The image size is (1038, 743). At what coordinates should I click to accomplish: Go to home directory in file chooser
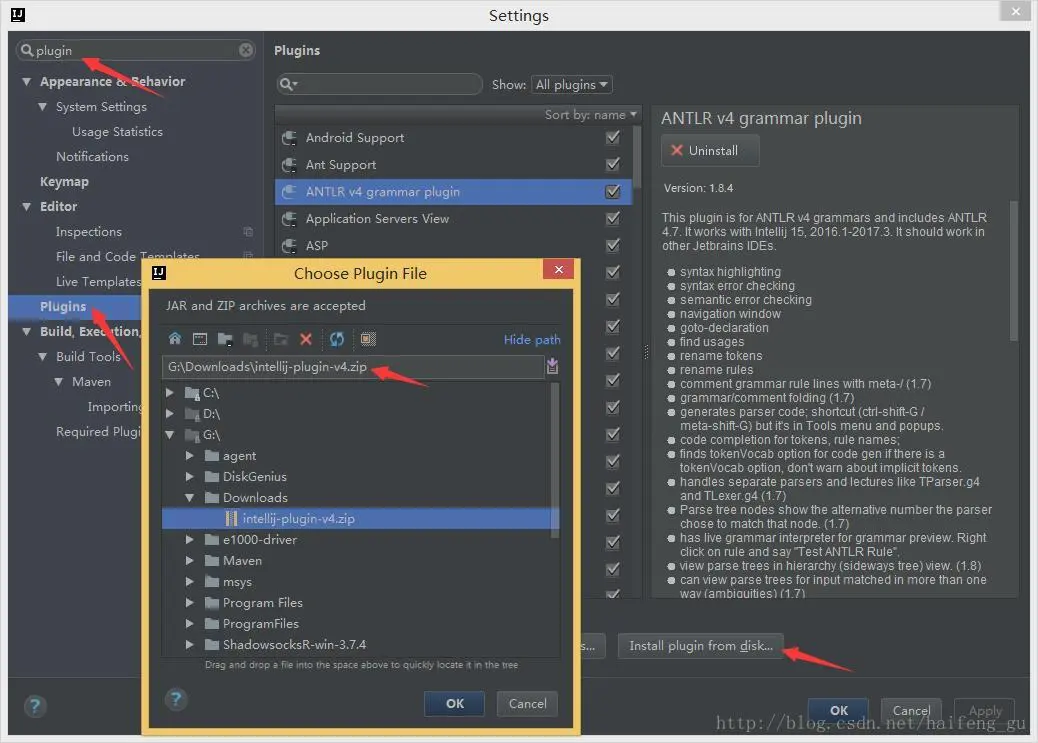coord(175,339)
